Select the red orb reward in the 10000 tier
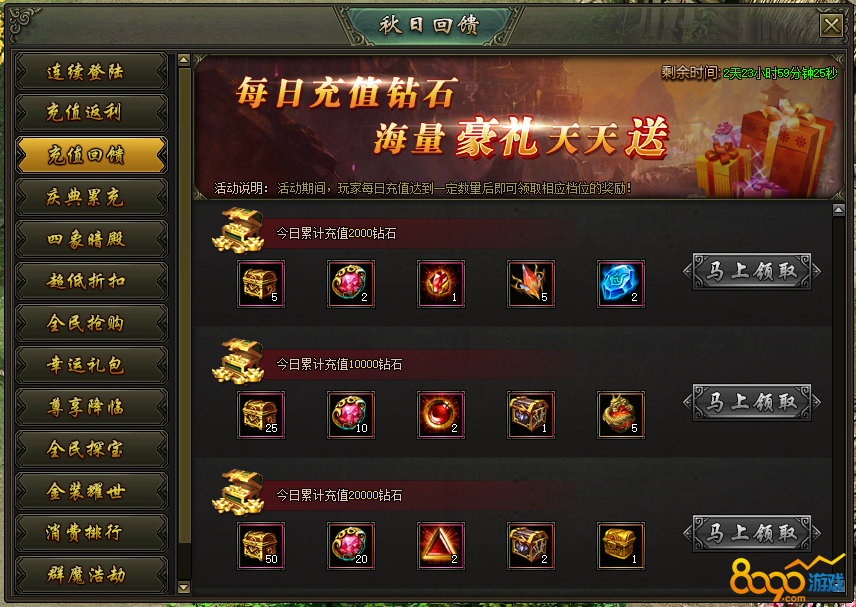Viewport: 856px width, 607px height. (x=441, y=415)
